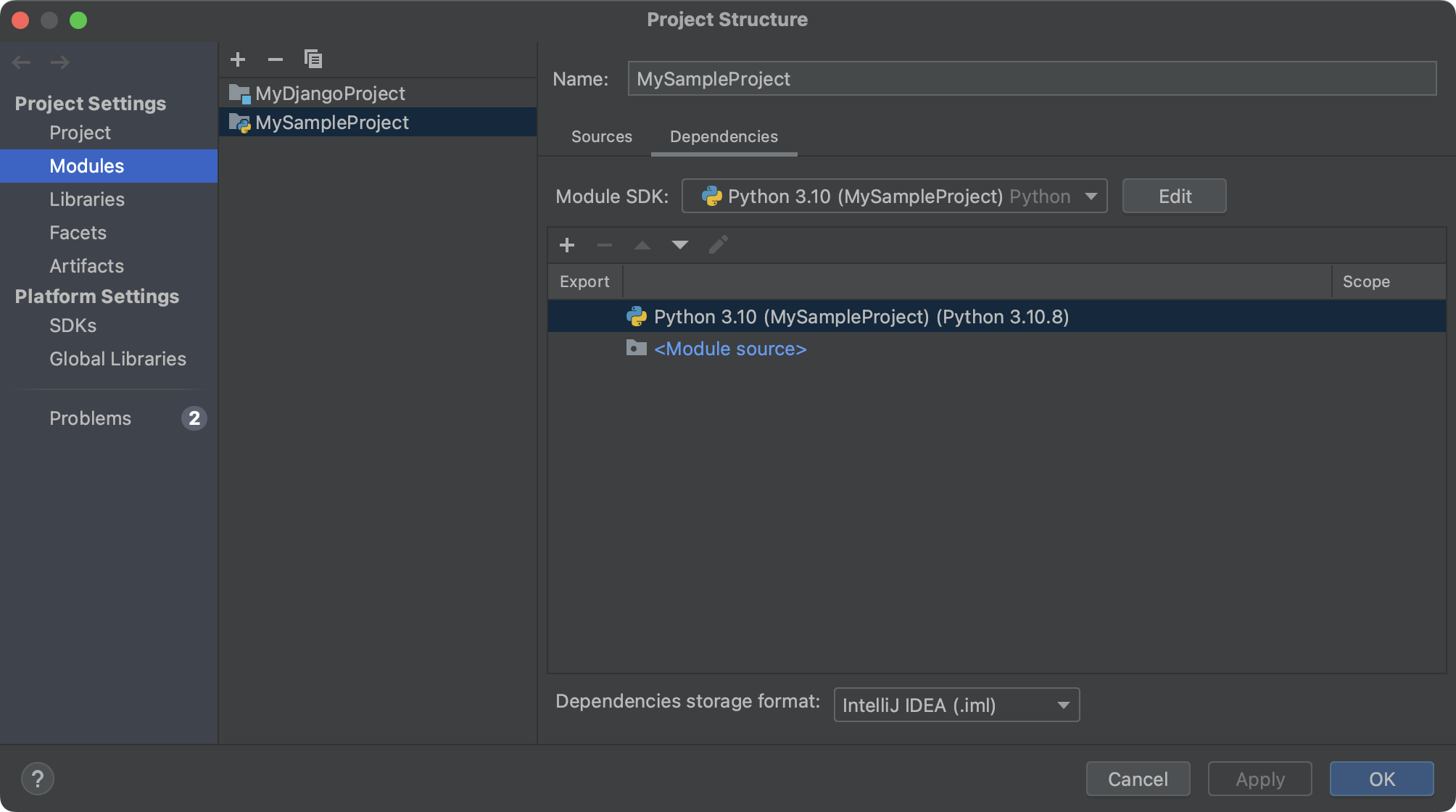Click the module Name input field
The height and width of the screenshot is (812, 1456).
point(1031,79)
